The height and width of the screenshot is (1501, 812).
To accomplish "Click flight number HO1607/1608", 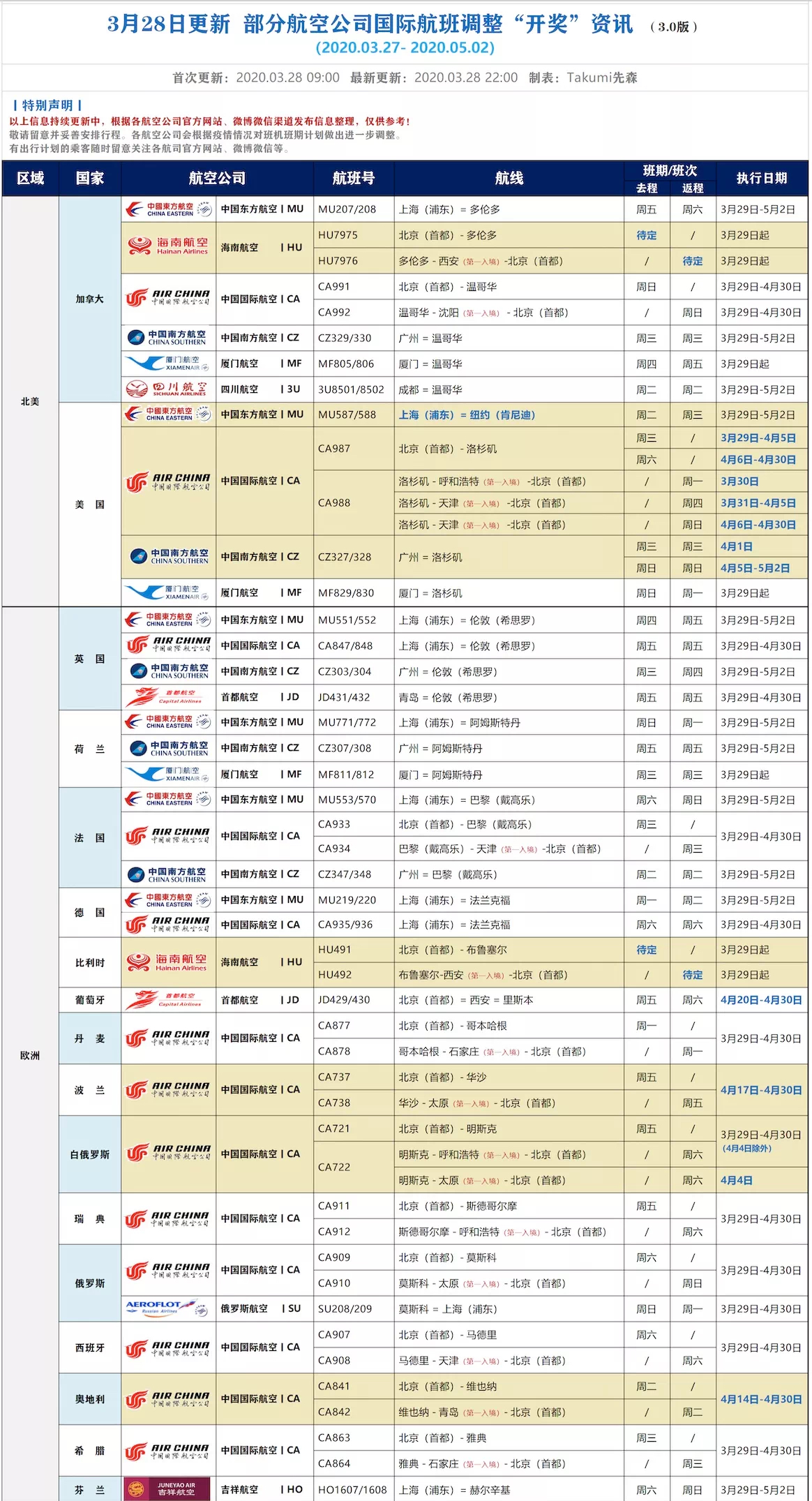I will (x=352, y=1490).
